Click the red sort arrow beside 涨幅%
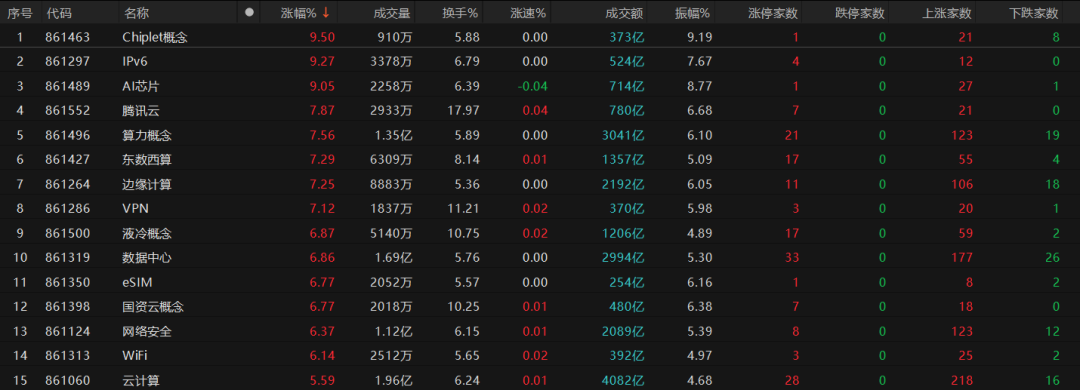Image resolution: width=1080 pixels, height=390 pixels. pyautogui.click(x=326, y=12)
